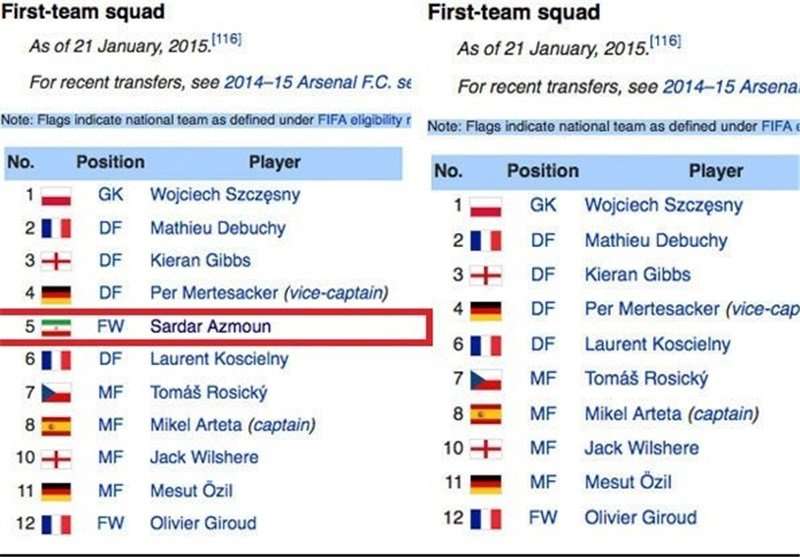This screenshot has width=800, height=557.
Task: Open right Laurent Koscielny player link
Action: point(658,344)
